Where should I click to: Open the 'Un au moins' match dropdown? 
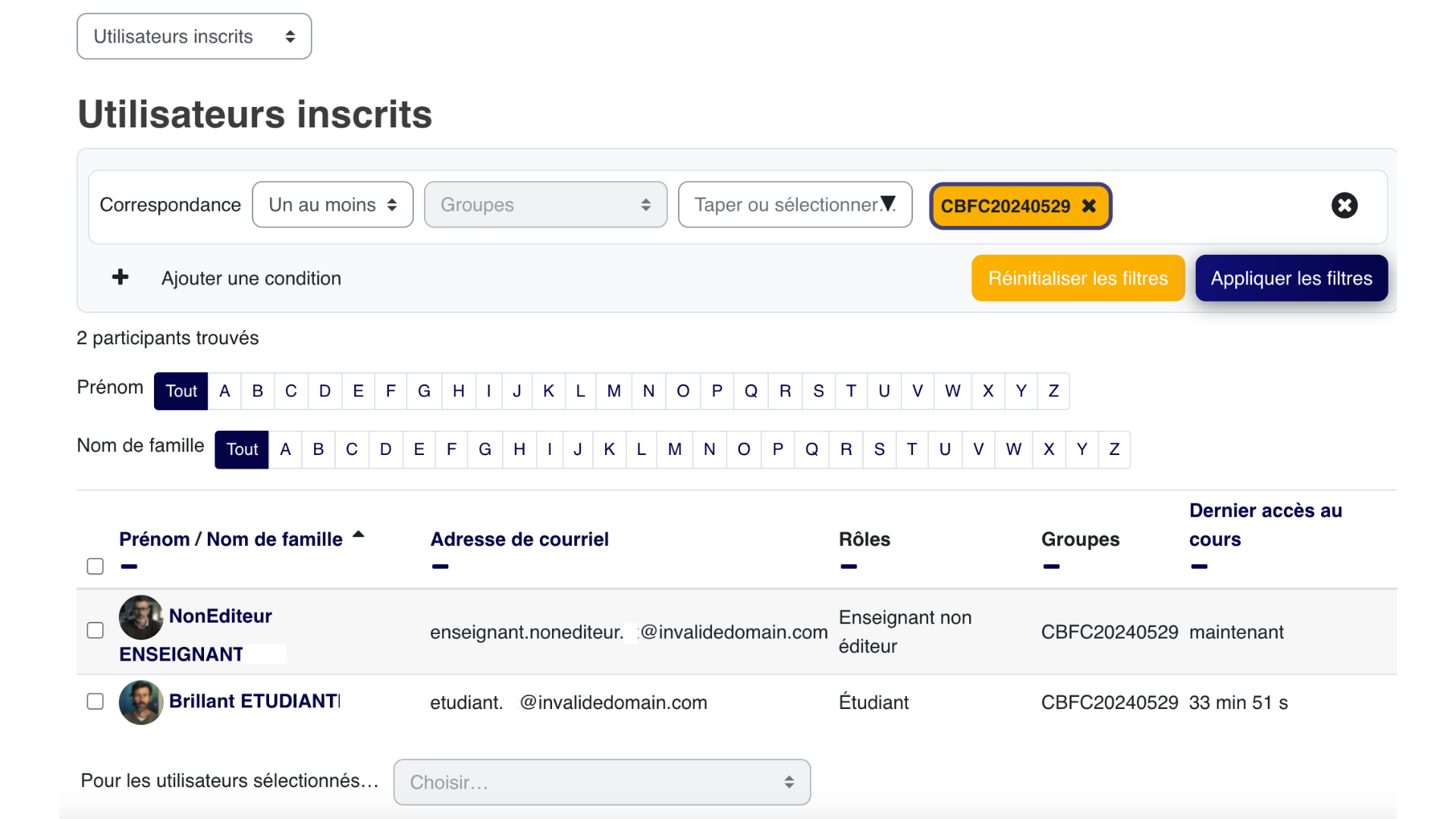(x=332, y=205)
